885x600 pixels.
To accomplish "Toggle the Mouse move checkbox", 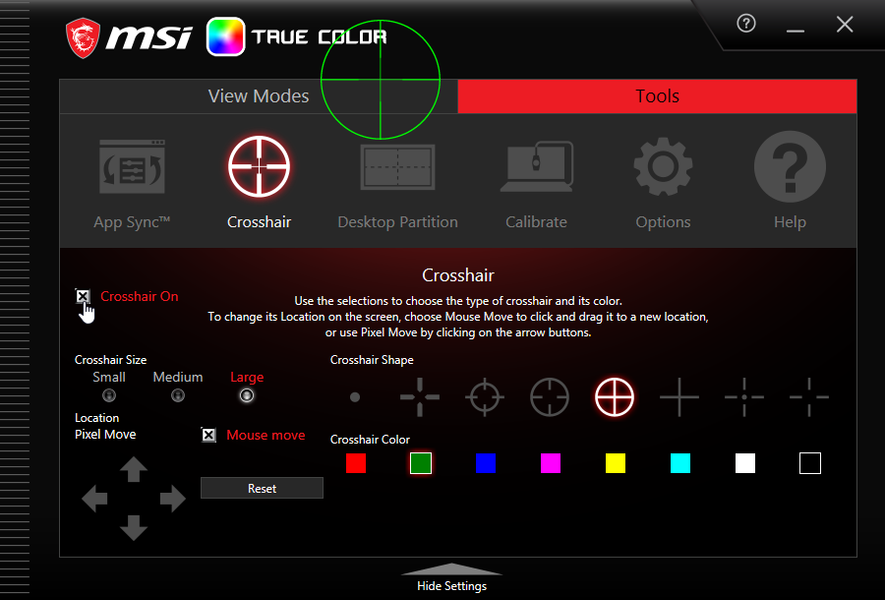I will click(209, 435).
